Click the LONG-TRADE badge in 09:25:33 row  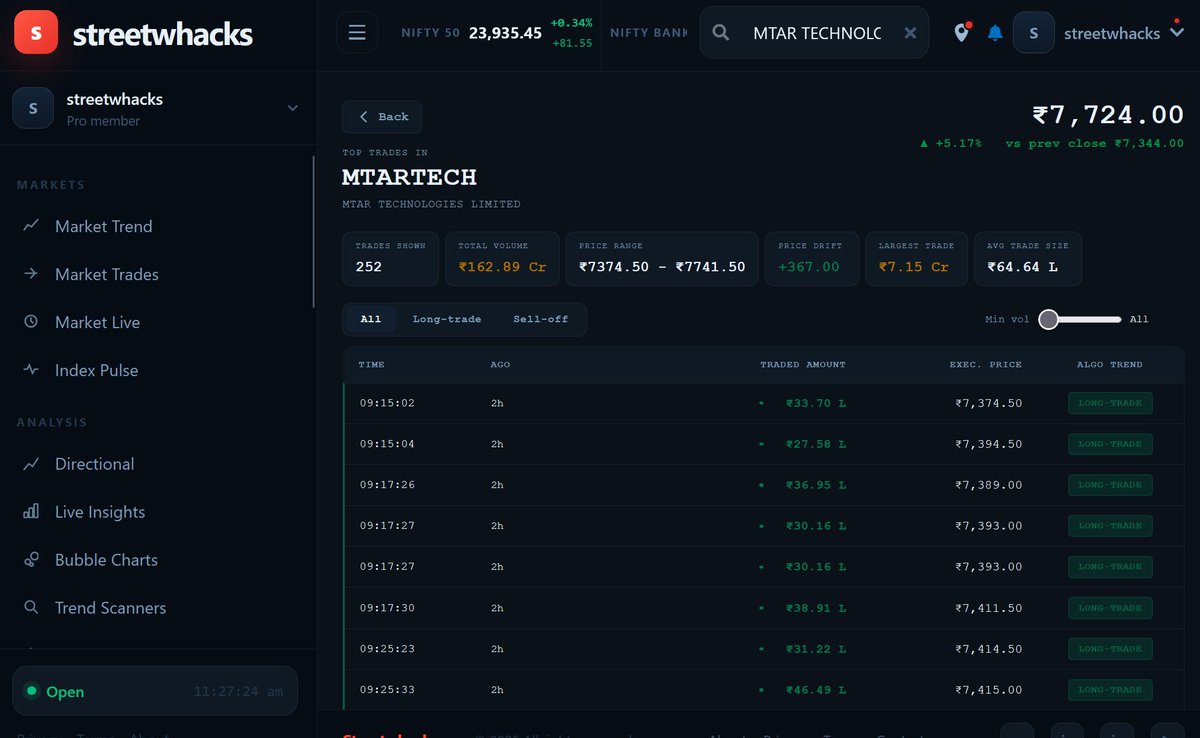(1110, 690)
